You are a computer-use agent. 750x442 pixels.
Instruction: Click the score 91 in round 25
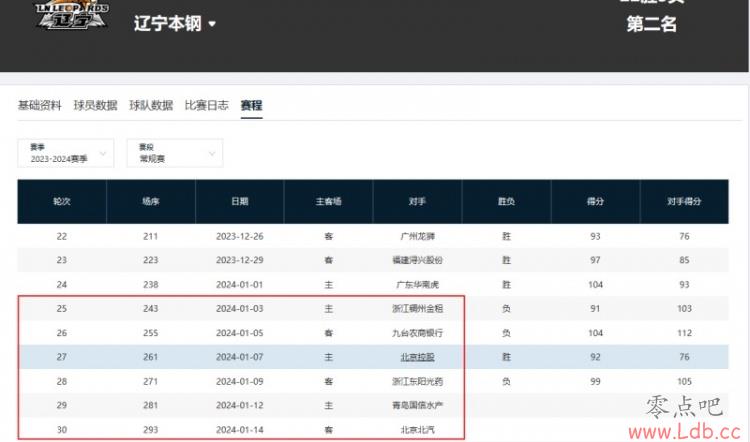pos(595,309)
